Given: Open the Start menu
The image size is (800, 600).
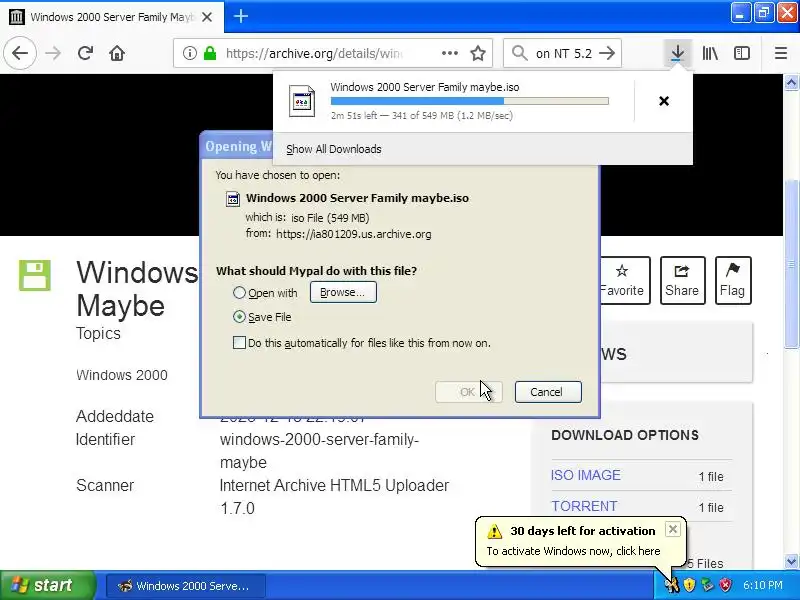Looking at the screenshot, I should (x=48, y=585).
